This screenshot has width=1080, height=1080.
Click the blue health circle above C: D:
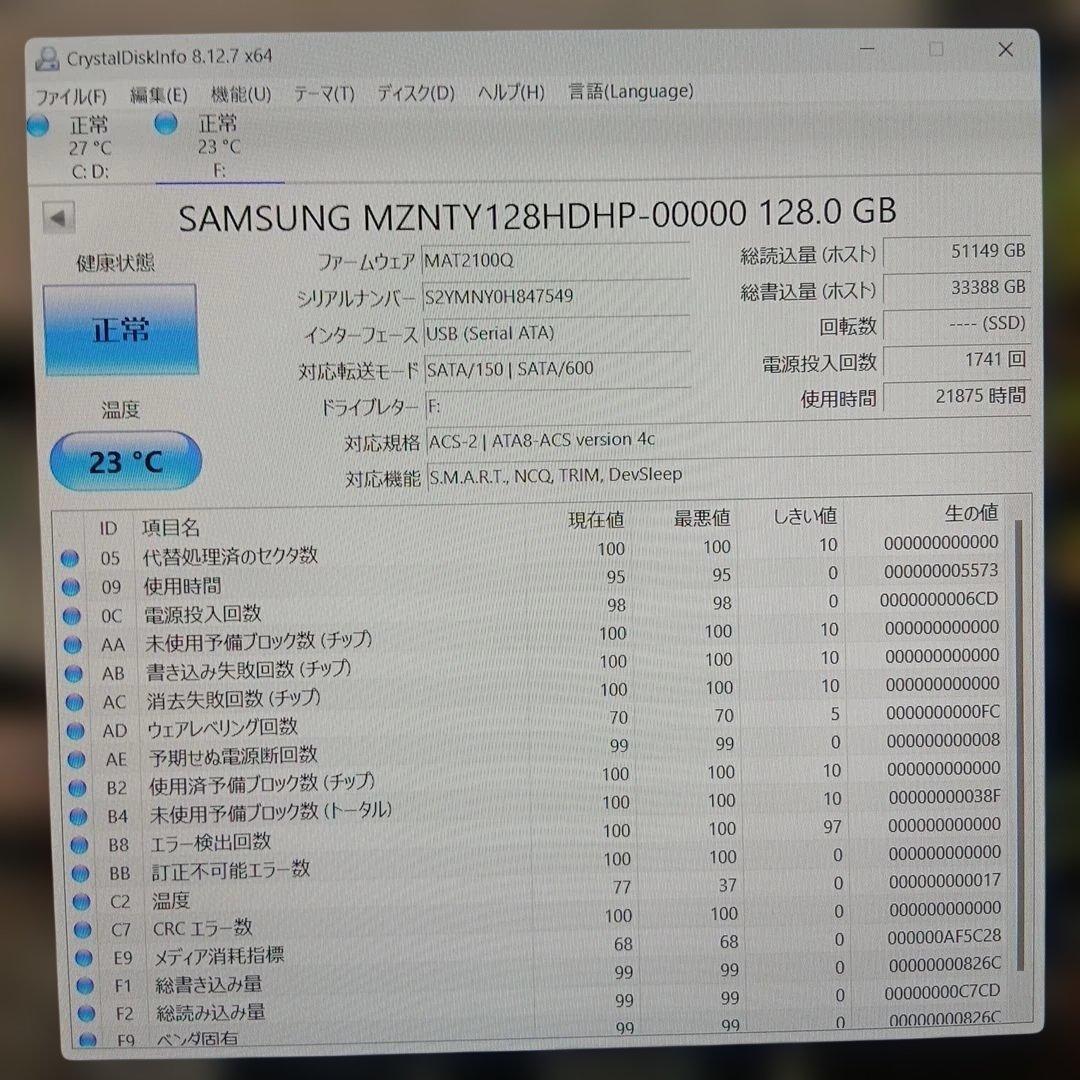[38, 125]
